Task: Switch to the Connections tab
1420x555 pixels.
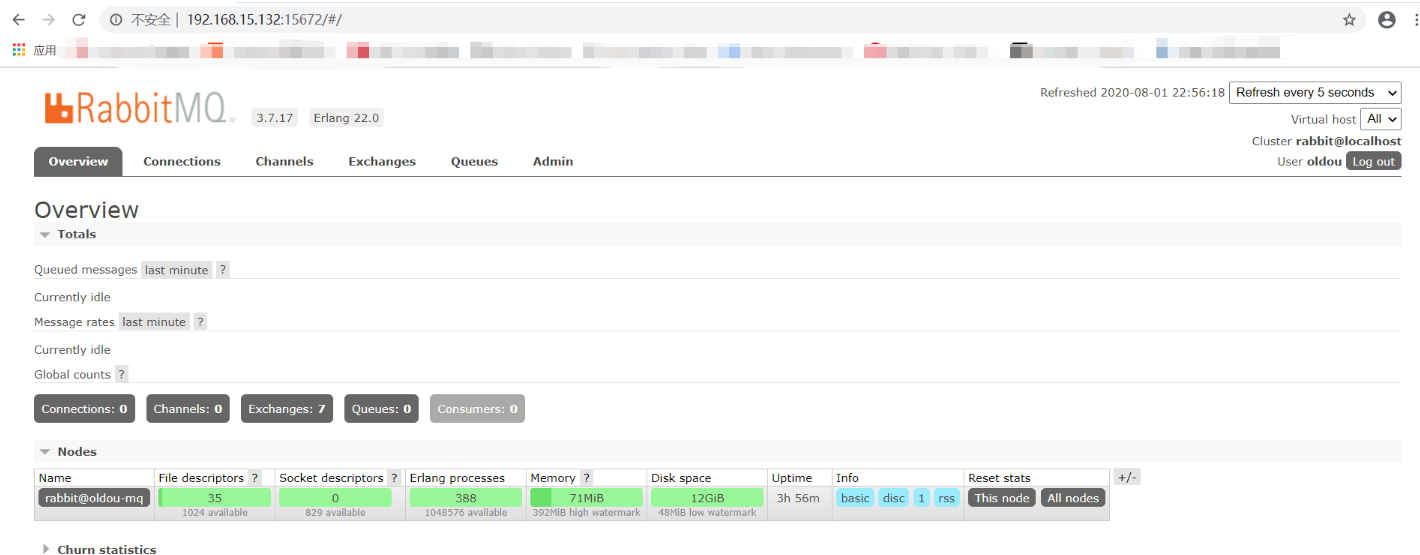Action: click(182, 162)
